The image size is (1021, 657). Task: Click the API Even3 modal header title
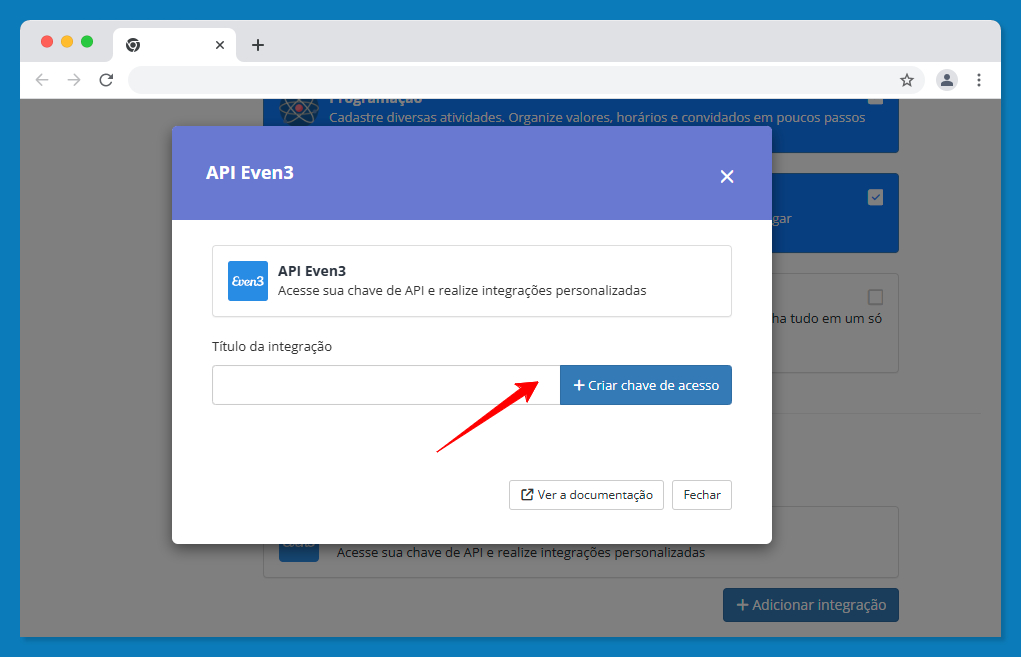pos(250,173)
